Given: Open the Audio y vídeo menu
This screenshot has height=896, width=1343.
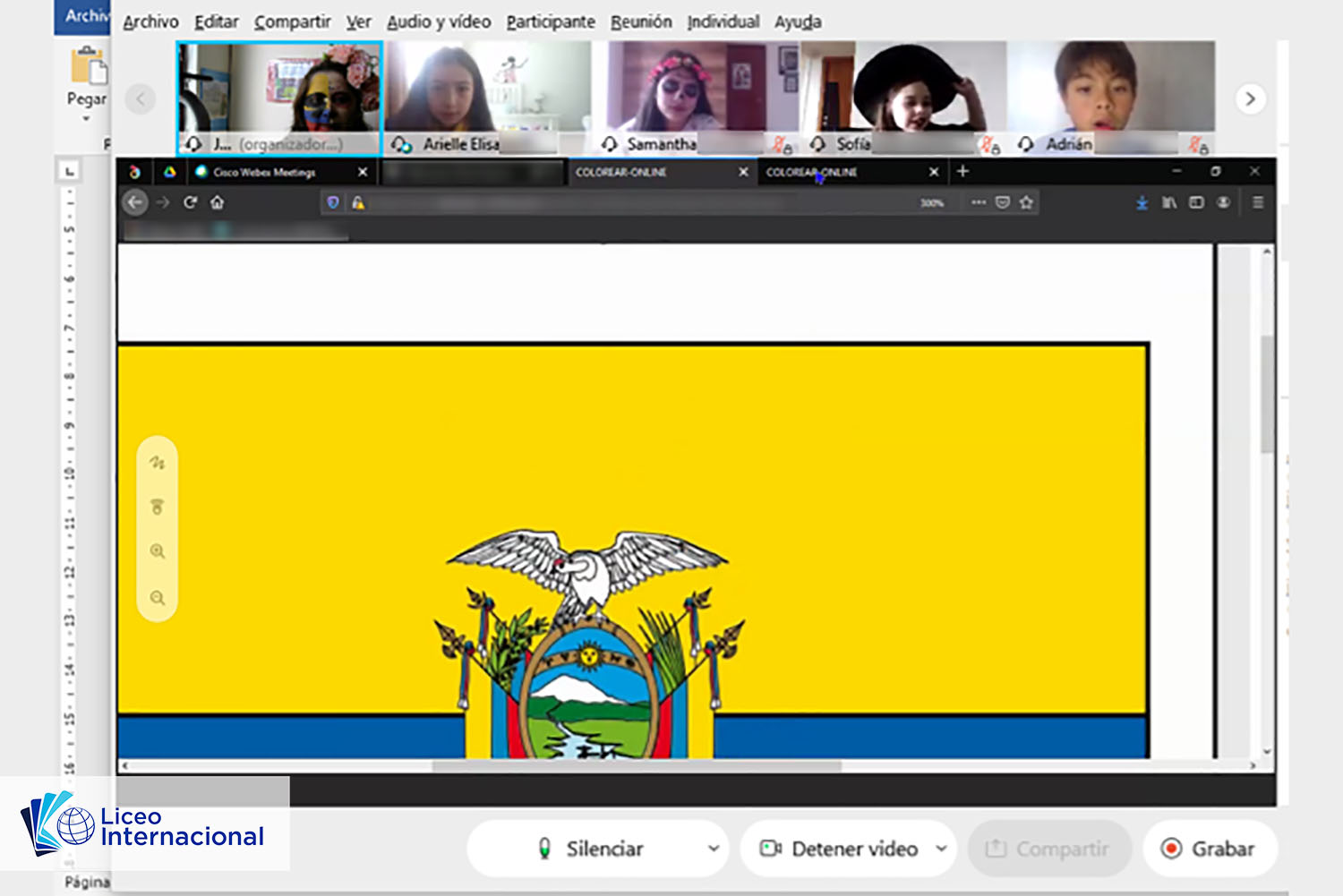Looking at the screenshot, I should (x=439, y=21).
